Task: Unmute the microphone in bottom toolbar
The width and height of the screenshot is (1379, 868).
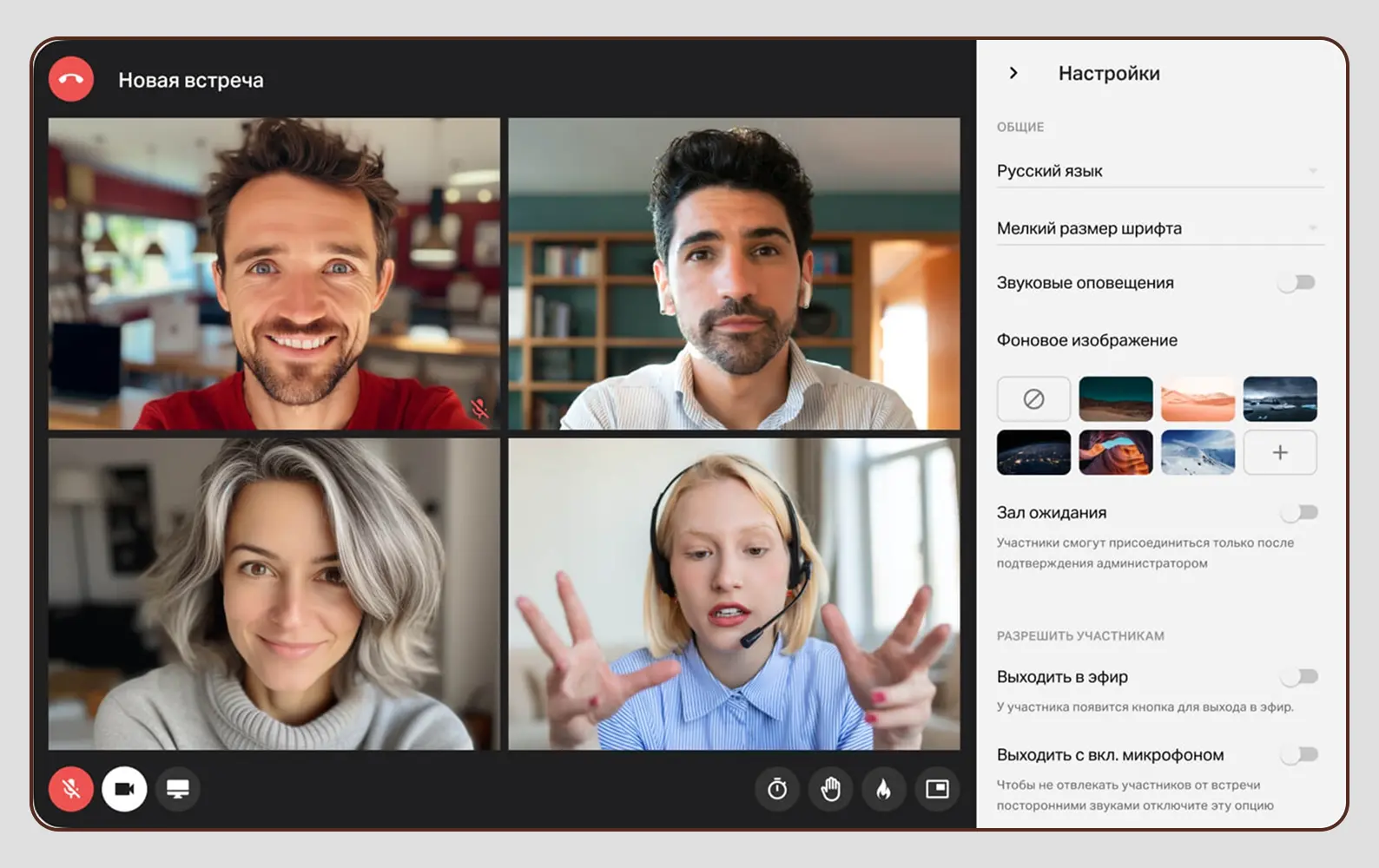Action: click(x=71, y=789)
